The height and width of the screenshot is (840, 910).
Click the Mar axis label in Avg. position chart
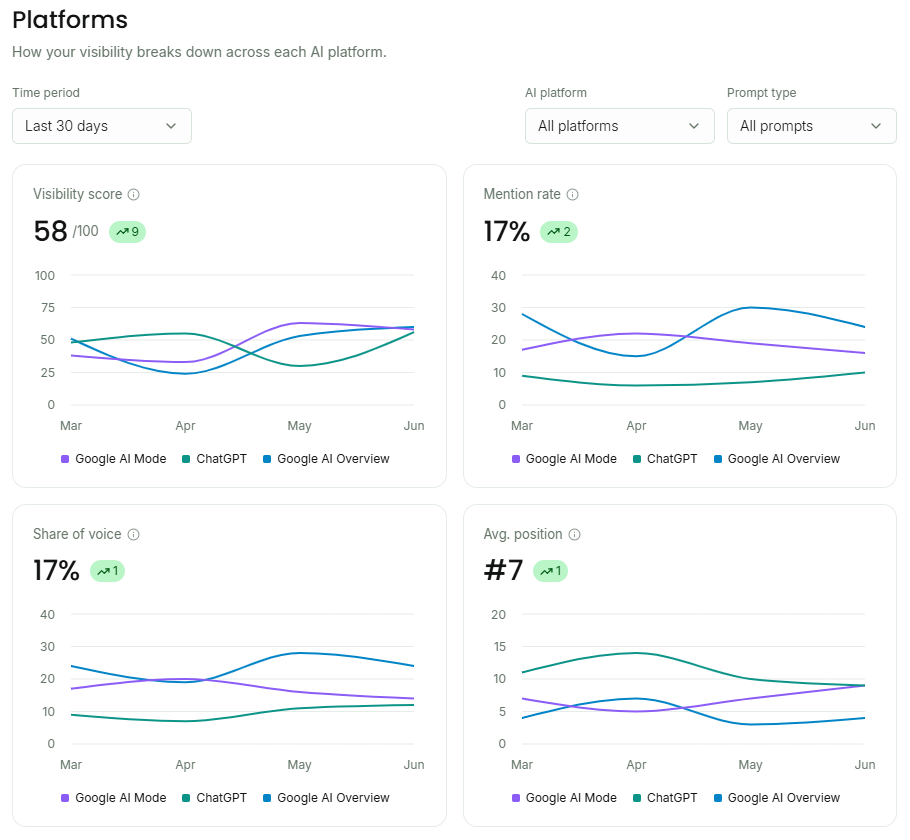[522, 765]
